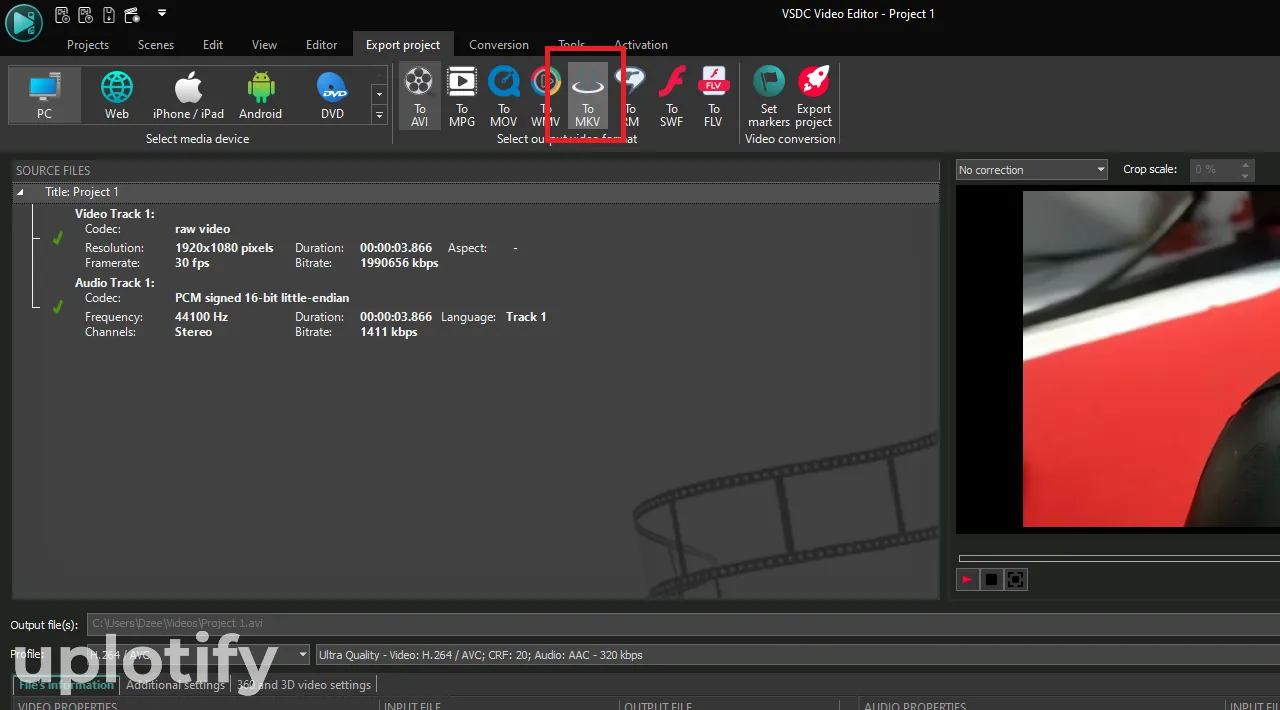Toggle fullscreen preview icon
The height and width of the screenshot is (710, 1280).
point(1015,579)
